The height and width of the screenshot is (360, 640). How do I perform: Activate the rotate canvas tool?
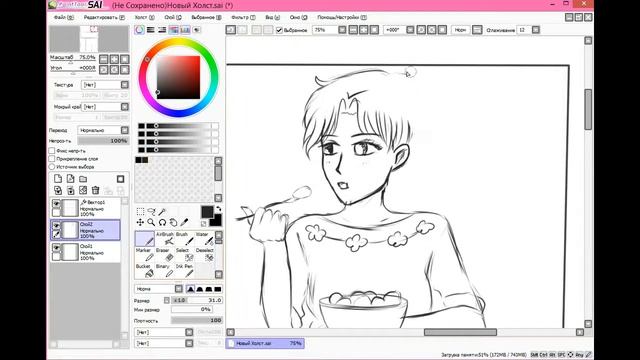click(162, 222)
